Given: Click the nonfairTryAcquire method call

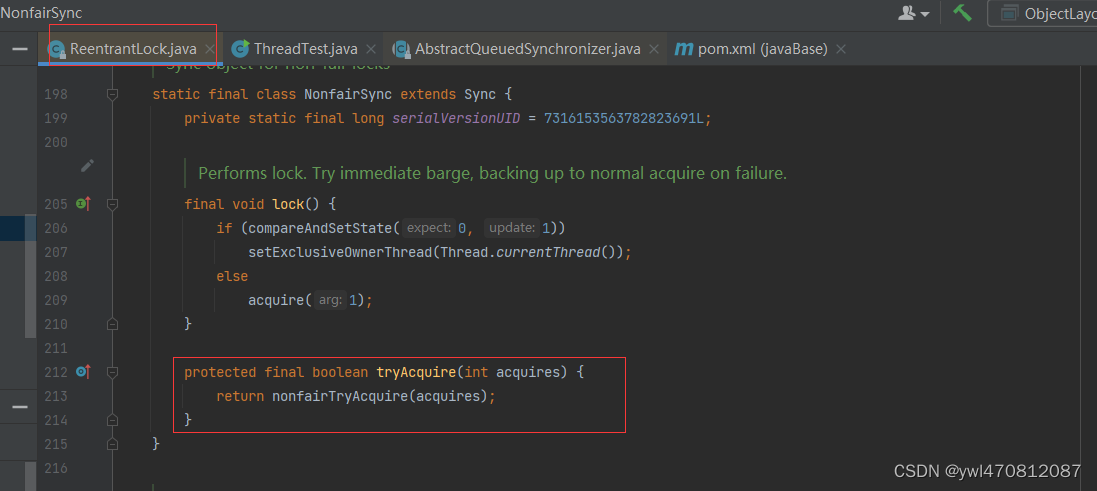Looking at the screenshot, I should click(340, 397).
